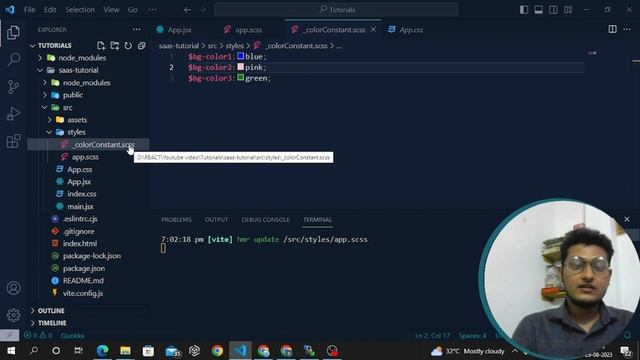This screenshot has width=640, height=360.
Task: Open the File menu
Action: (29, 10)
